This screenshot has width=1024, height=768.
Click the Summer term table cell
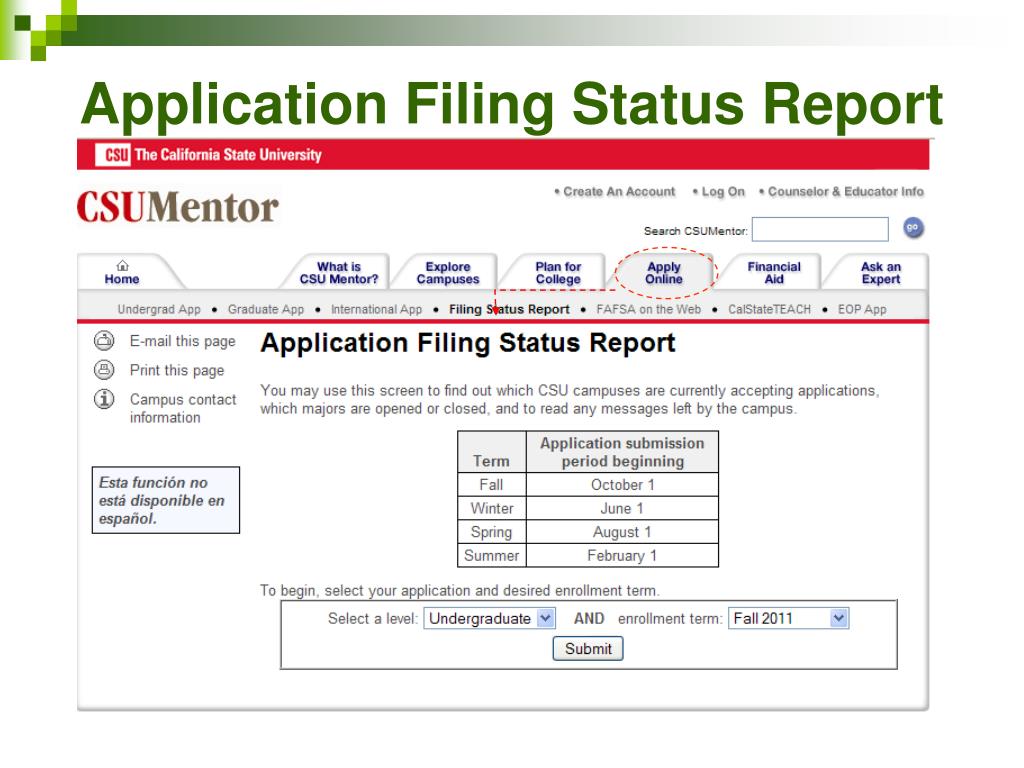[x=491, y=555]
